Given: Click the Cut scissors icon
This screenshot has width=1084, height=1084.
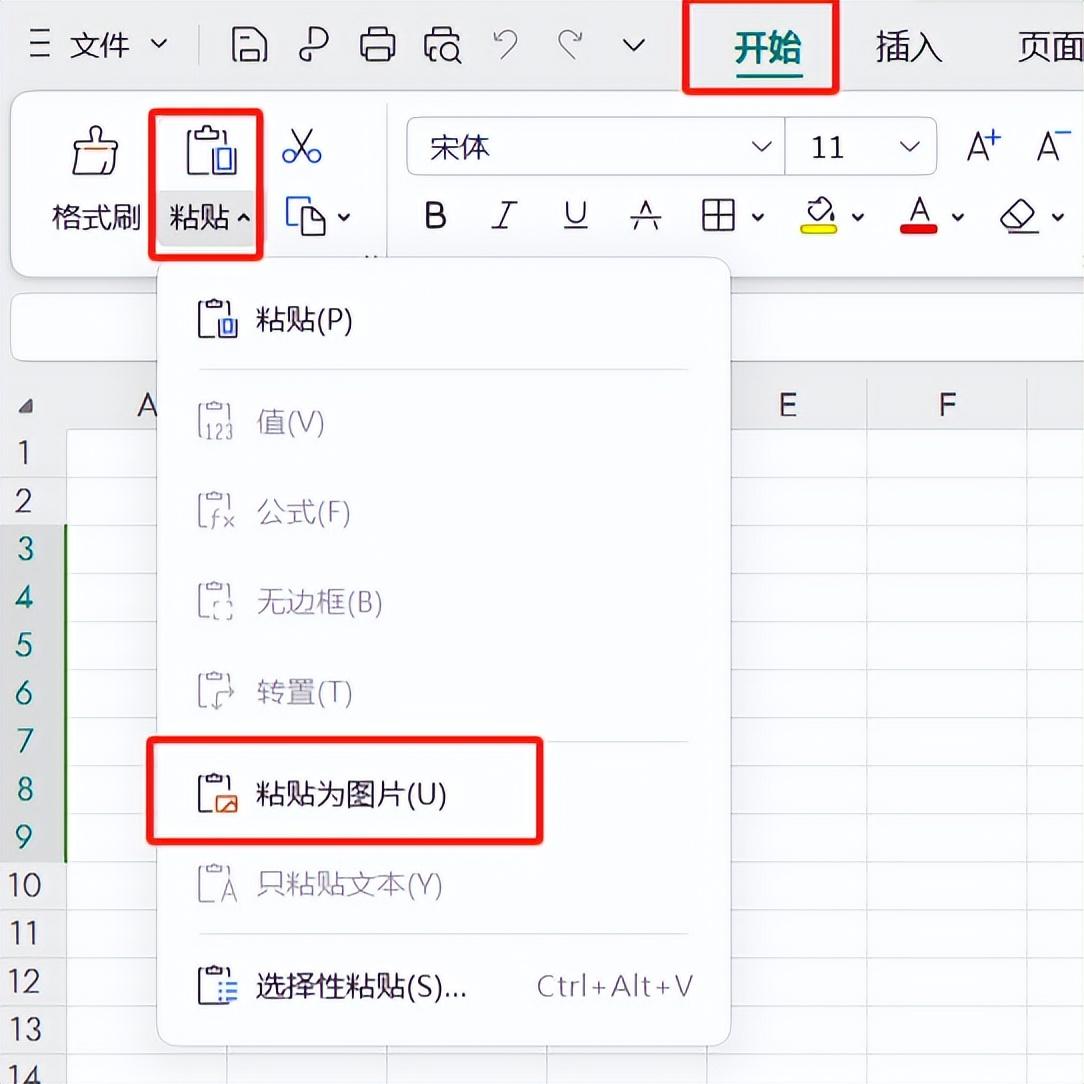Looking at the screenshot, I should tap(301, 146).
